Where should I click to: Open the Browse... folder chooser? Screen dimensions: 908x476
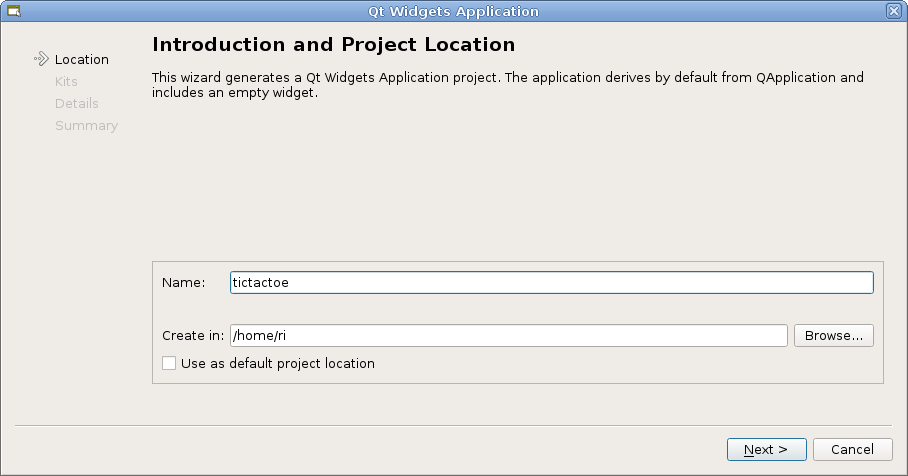pyautogui.click(x=833, y=336)
